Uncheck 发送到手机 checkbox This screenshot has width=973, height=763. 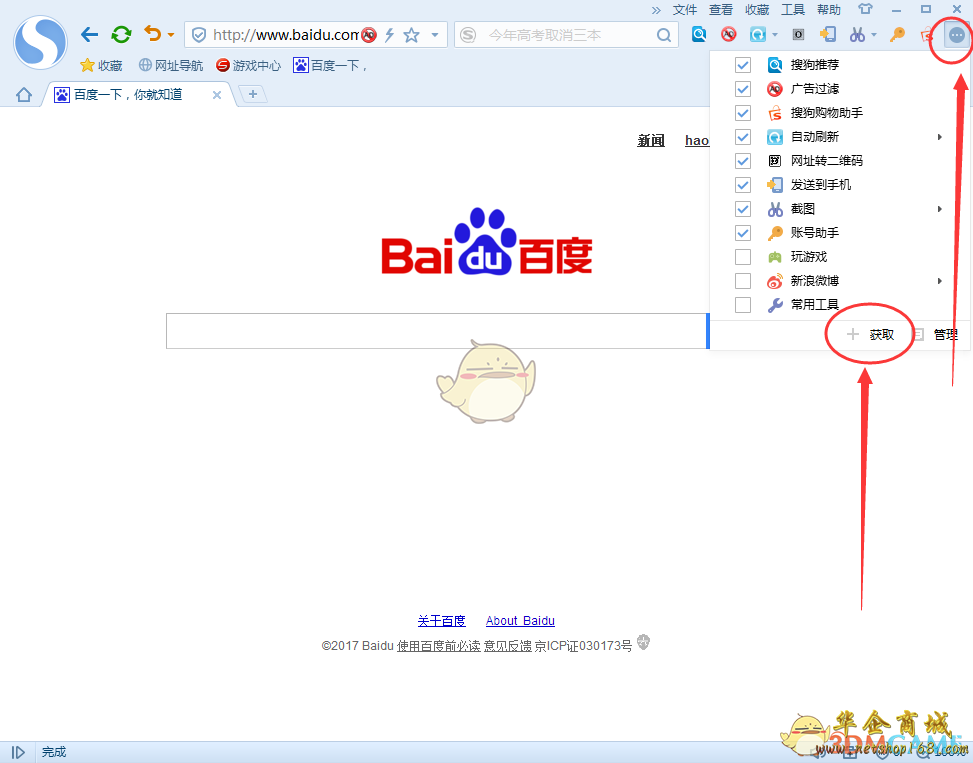[743, 185]
